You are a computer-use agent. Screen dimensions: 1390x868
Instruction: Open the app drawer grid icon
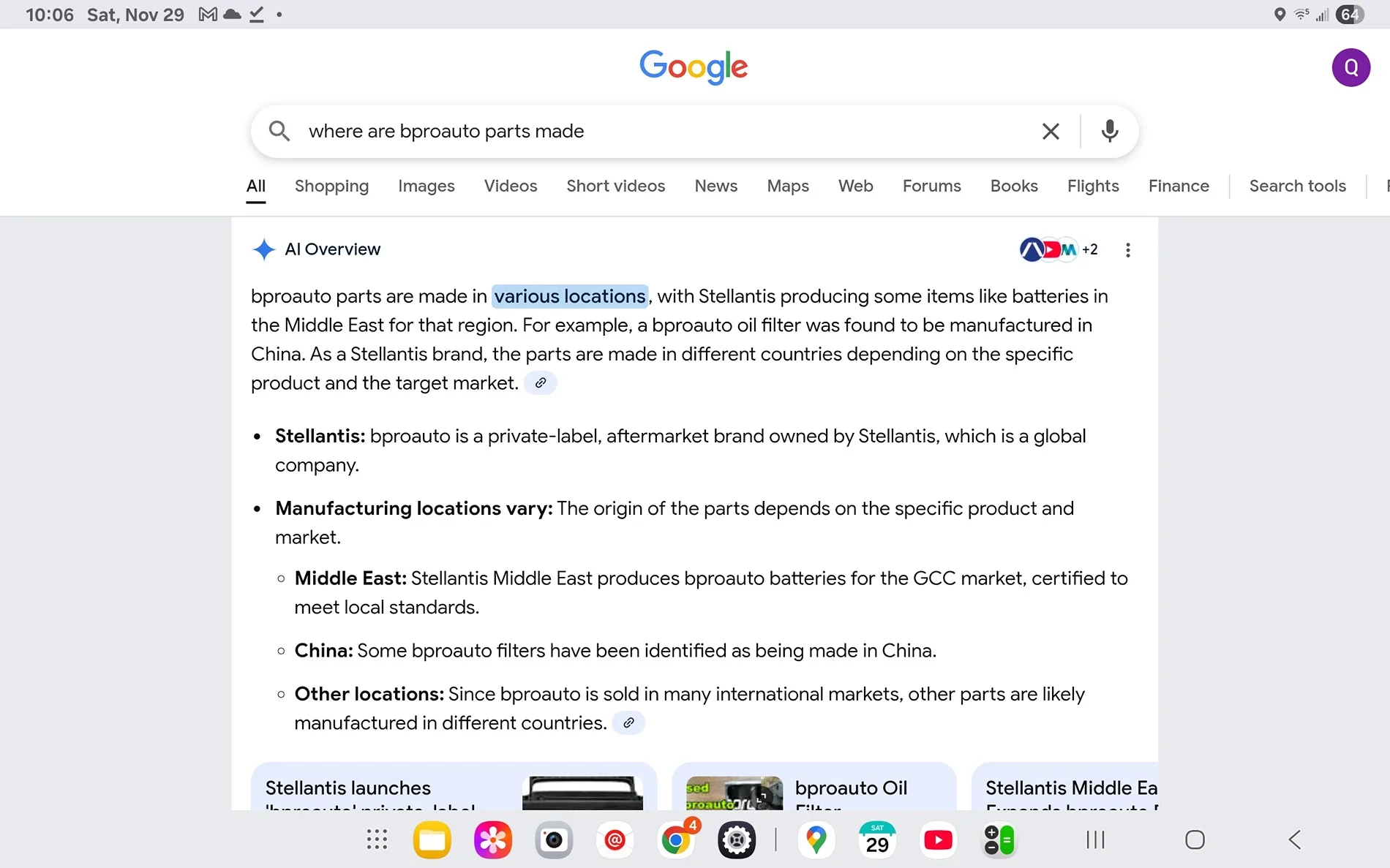(x=377, y=839)
